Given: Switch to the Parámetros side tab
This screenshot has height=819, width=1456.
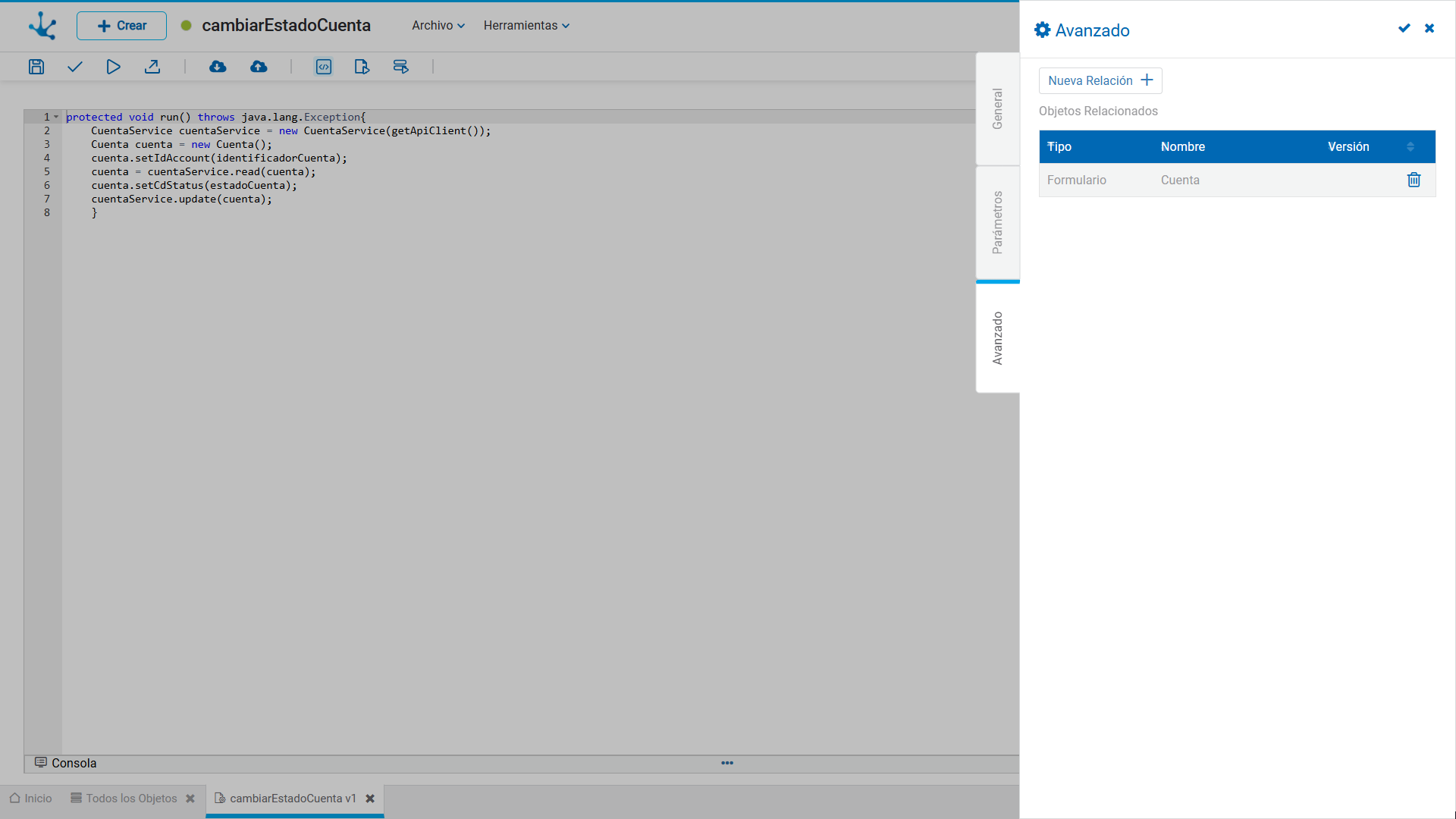Looking at the screenshot, I should tap(998, 222).
